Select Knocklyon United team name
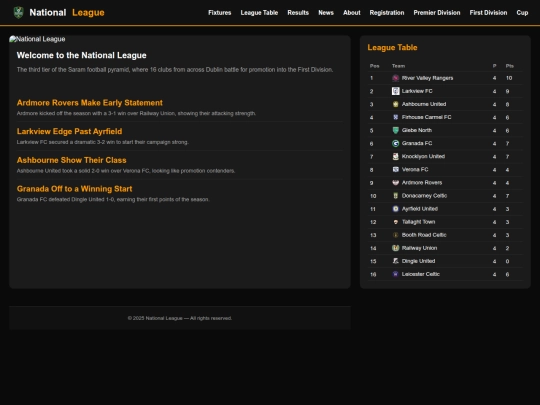 423,157
